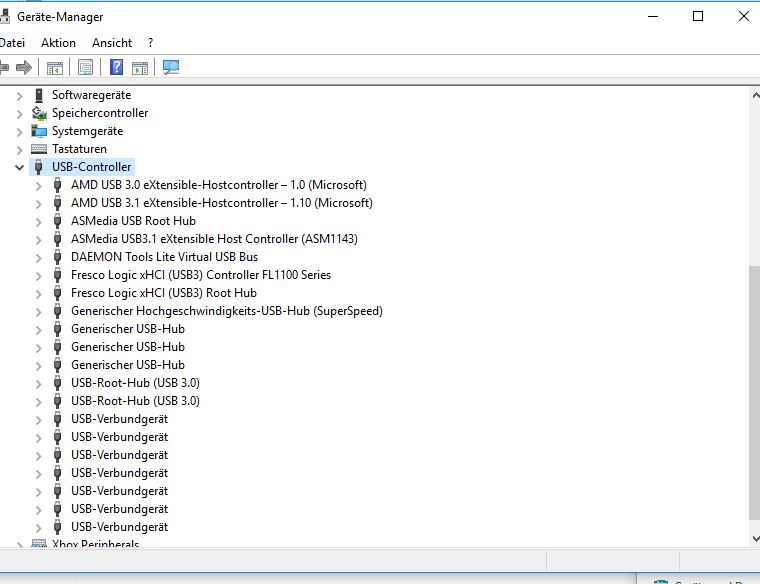The image size is (760, 584).
Task: Open the Ansicht menu
Action: pos(112,43)
